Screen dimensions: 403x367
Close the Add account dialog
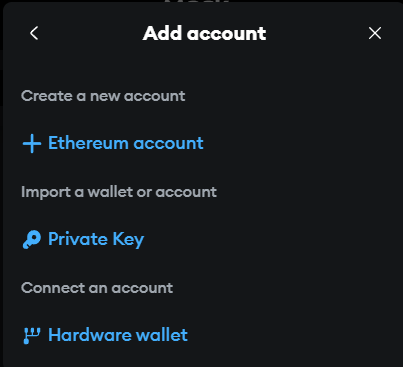click(375, 33)
